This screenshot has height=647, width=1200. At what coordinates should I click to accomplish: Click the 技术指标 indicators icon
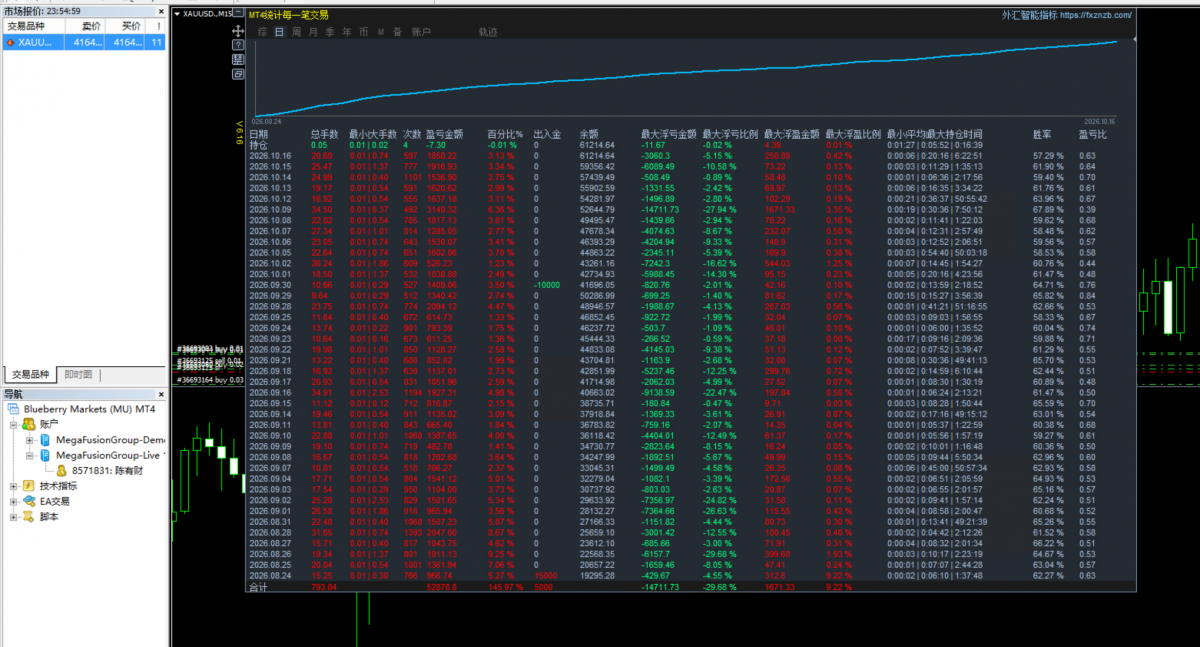point(28,486)
